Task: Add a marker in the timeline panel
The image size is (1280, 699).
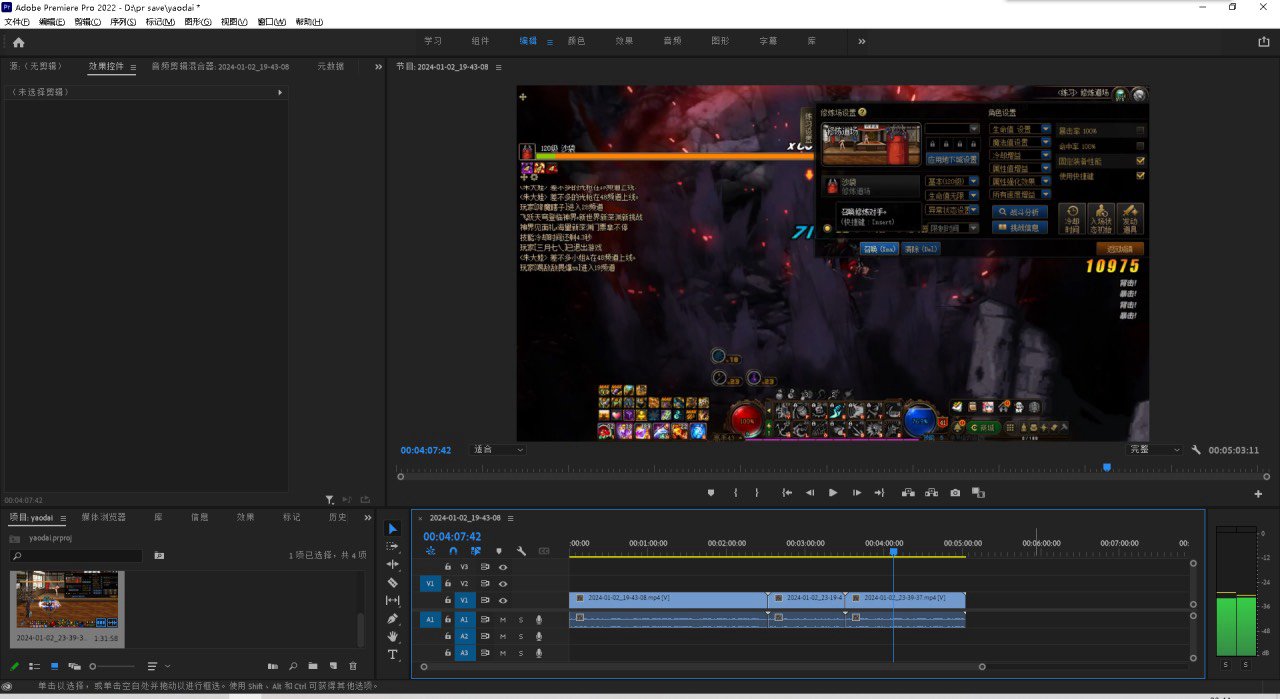Action: pyautogui.click(x=499, y=551)
